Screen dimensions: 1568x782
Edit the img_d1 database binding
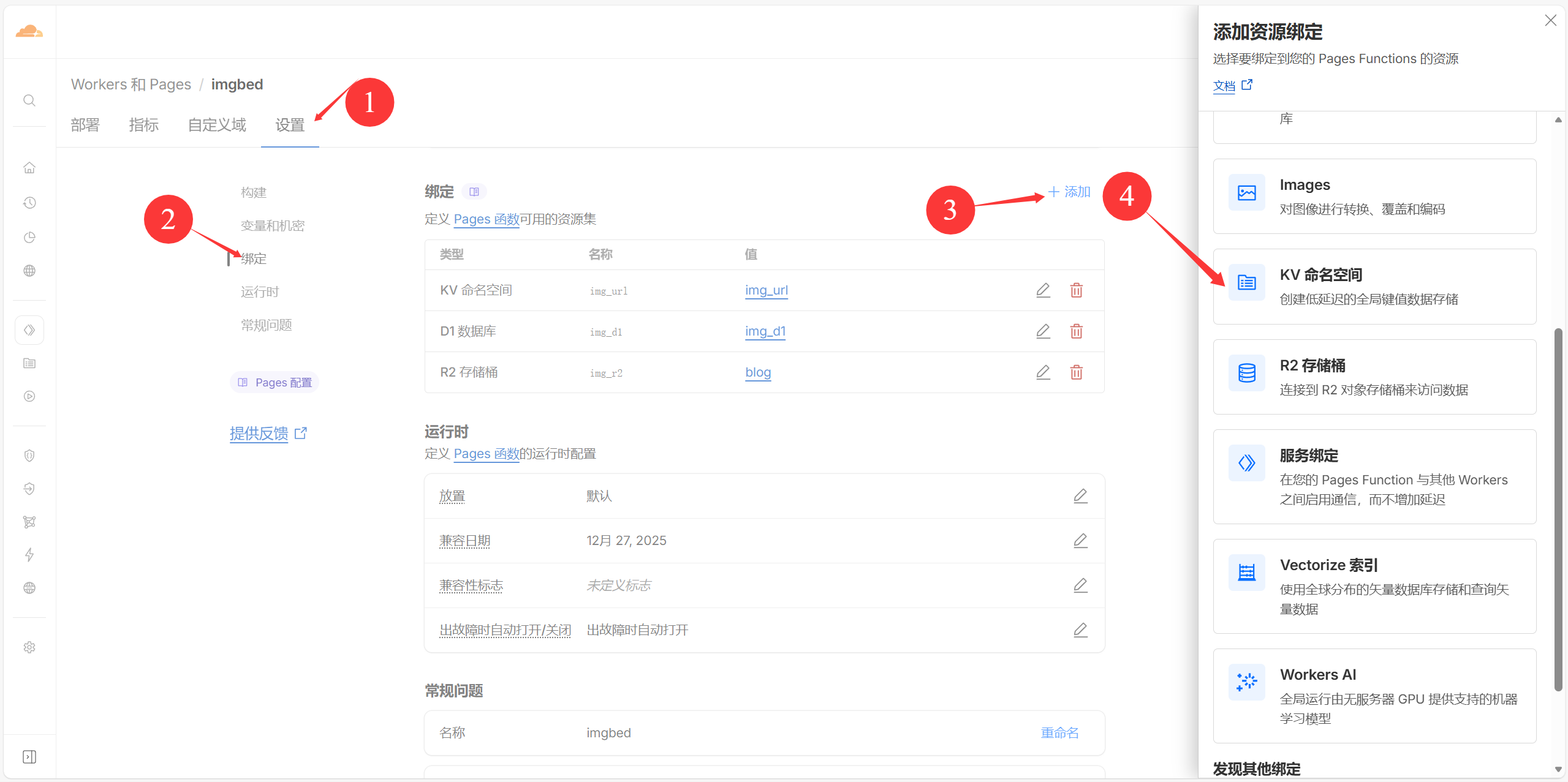1043,331
